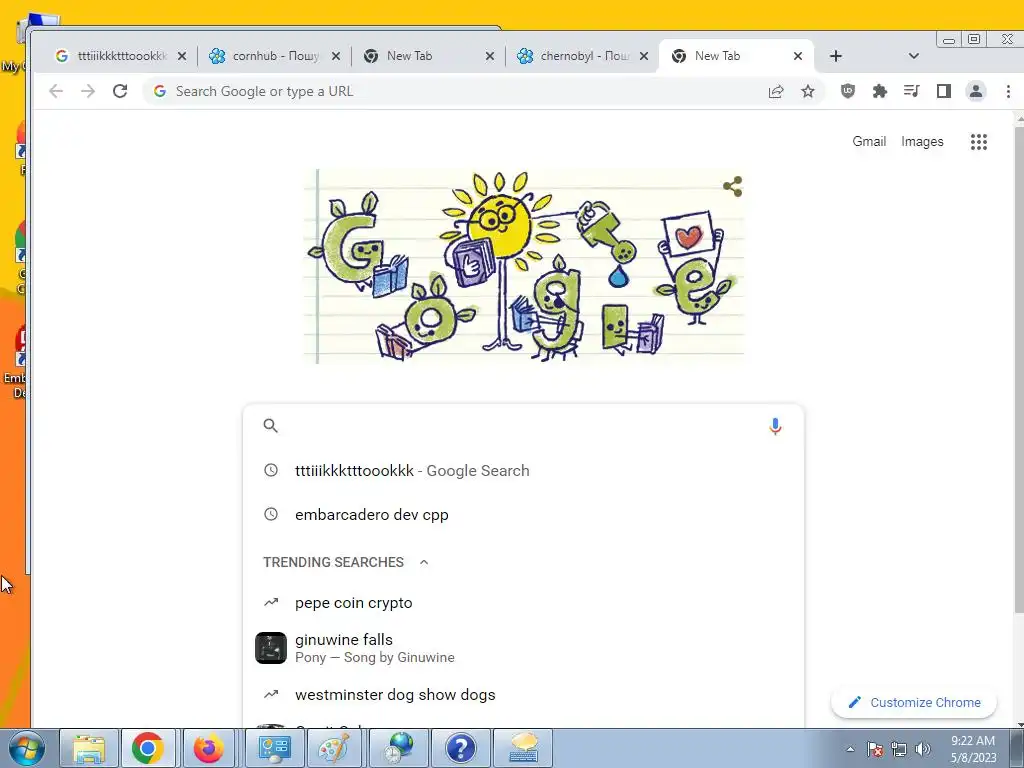The height and width of the screenshot is (768, 1024).
Task: Close the cornhub tab
Action: pos(336,56)
